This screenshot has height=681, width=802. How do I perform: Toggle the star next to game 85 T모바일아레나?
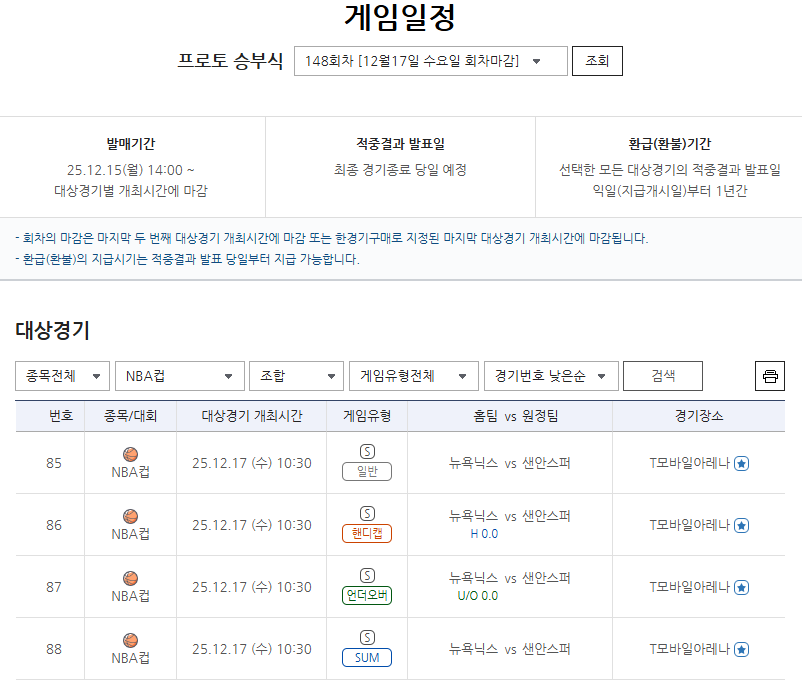coord(740,464)
